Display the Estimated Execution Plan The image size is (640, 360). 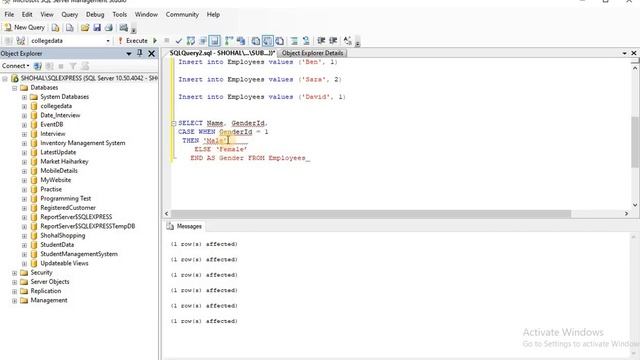click(x=191, y=41)
